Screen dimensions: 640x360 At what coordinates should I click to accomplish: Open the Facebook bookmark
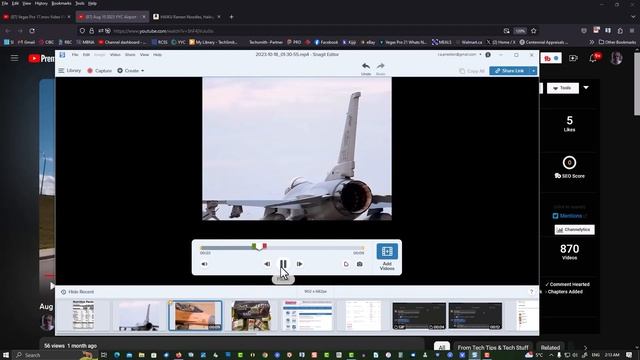326,42
